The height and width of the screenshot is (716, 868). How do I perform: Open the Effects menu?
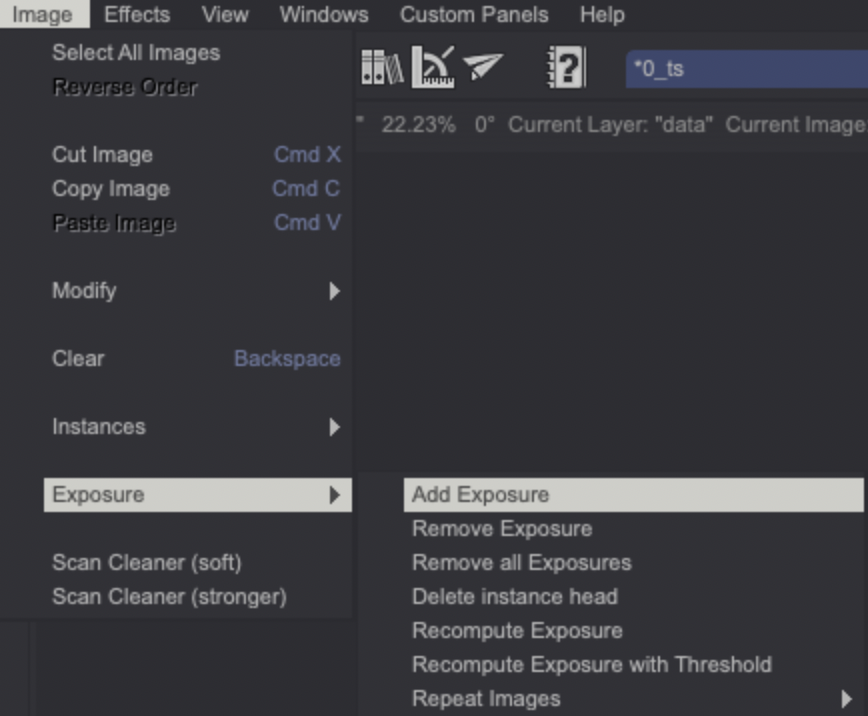[x=136, y=14]
